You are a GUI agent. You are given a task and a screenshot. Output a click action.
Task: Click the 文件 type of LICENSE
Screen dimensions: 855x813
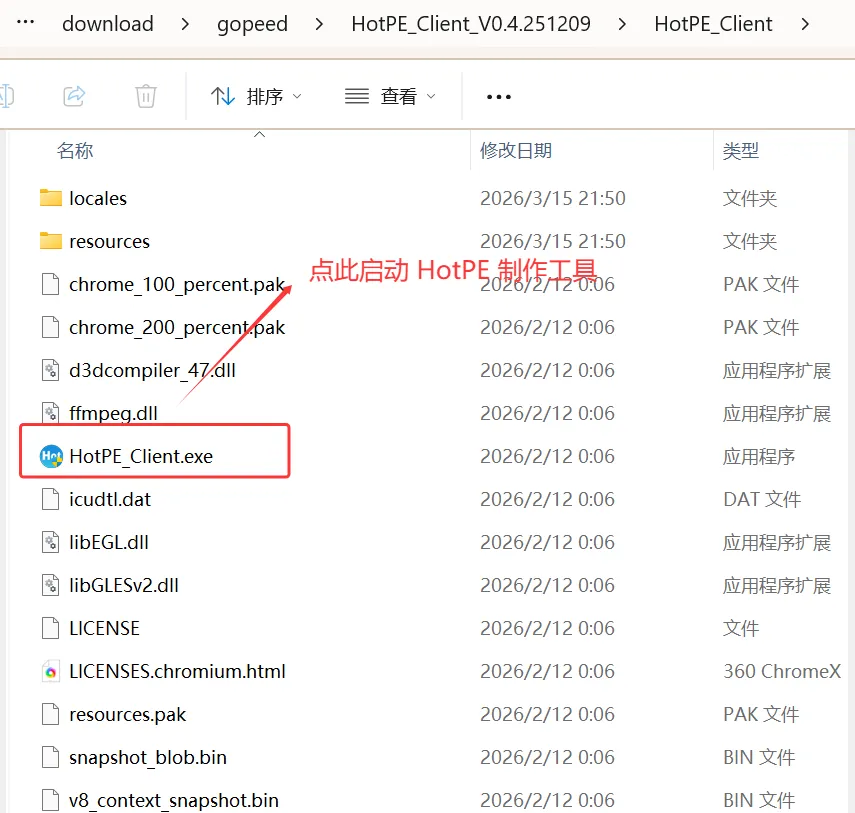741,629
